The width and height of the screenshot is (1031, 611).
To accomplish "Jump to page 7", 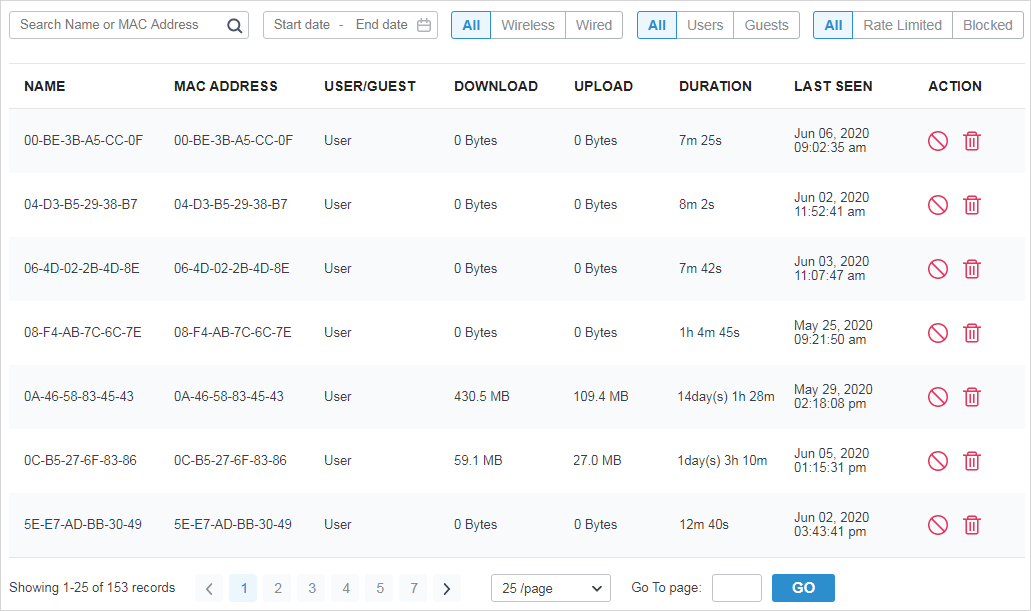I will [x=414, y=589].
